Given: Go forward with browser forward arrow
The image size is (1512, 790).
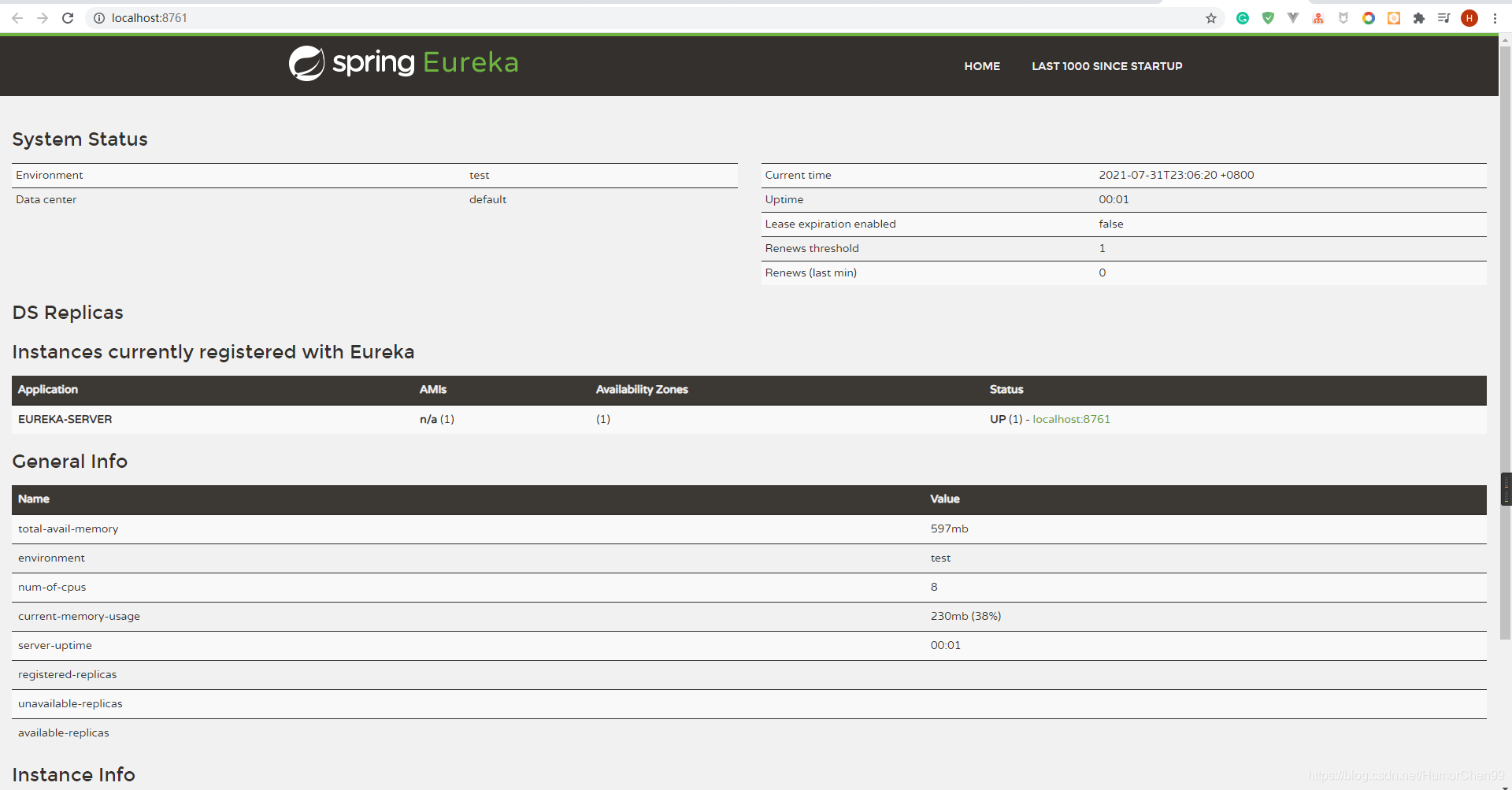Looking at the screenshot, I should click(43, 18).
